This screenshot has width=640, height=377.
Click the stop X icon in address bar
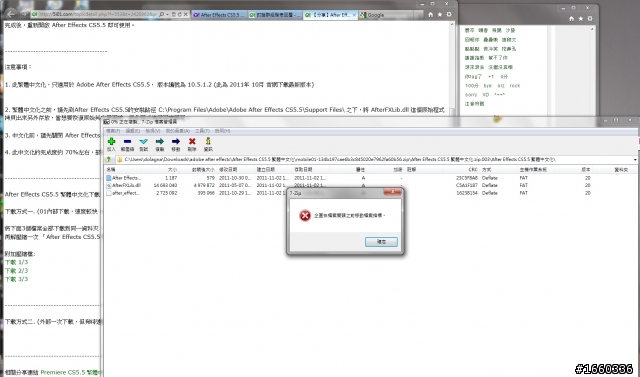pos(186,14)
